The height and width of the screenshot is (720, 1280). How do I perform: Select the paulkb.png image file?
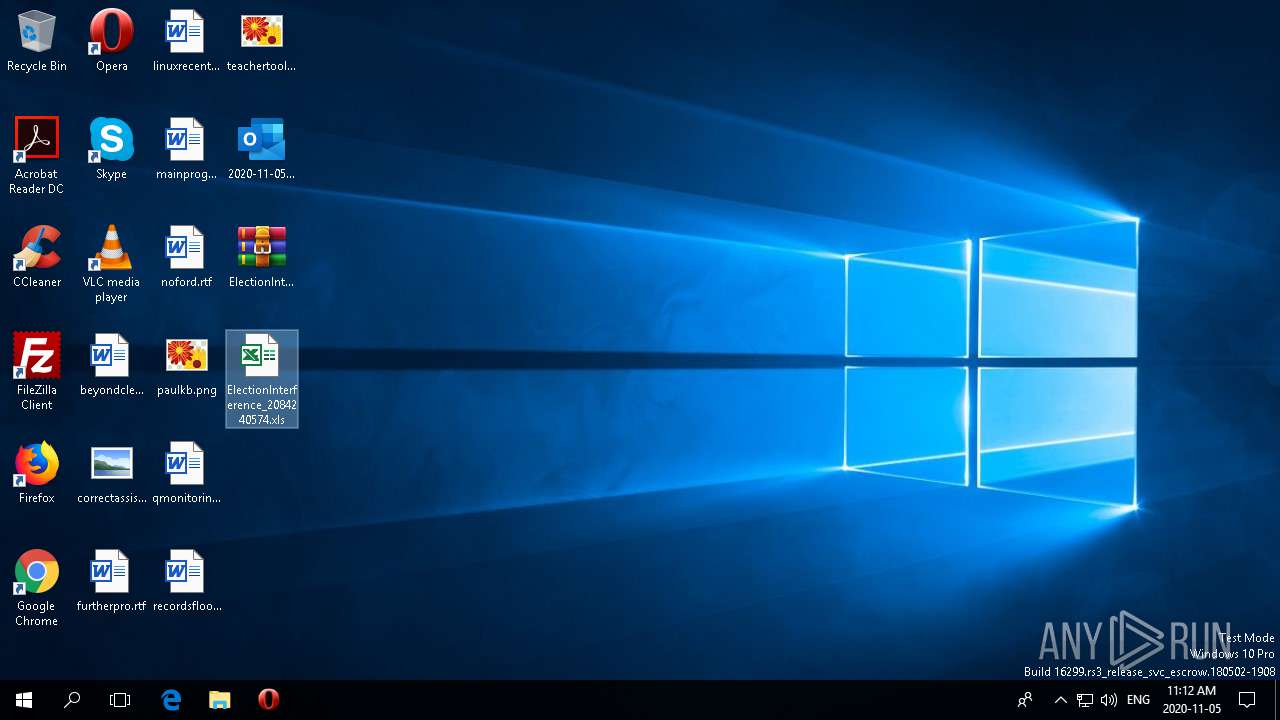[186, 364]
